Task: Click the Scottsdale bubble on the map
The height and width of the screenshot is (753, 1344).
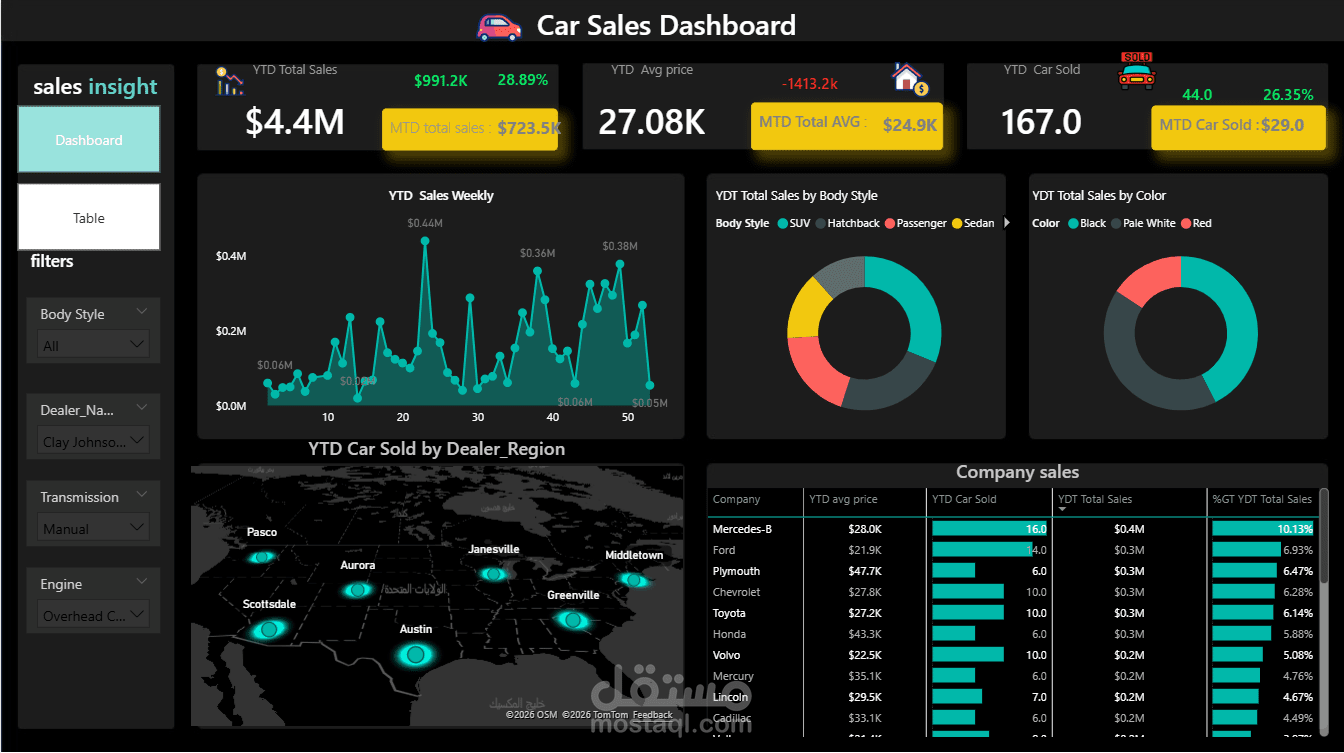Action: (268, 630)
